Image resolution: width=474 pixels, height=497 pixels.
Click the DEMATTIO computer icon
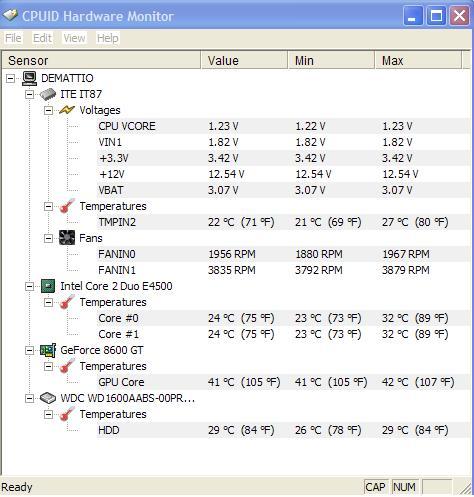point(29,78)
